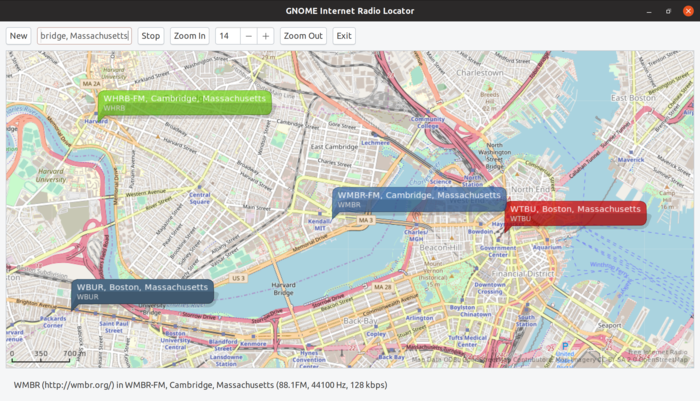Maximize the Radio Locator window

tap(667, 11)
